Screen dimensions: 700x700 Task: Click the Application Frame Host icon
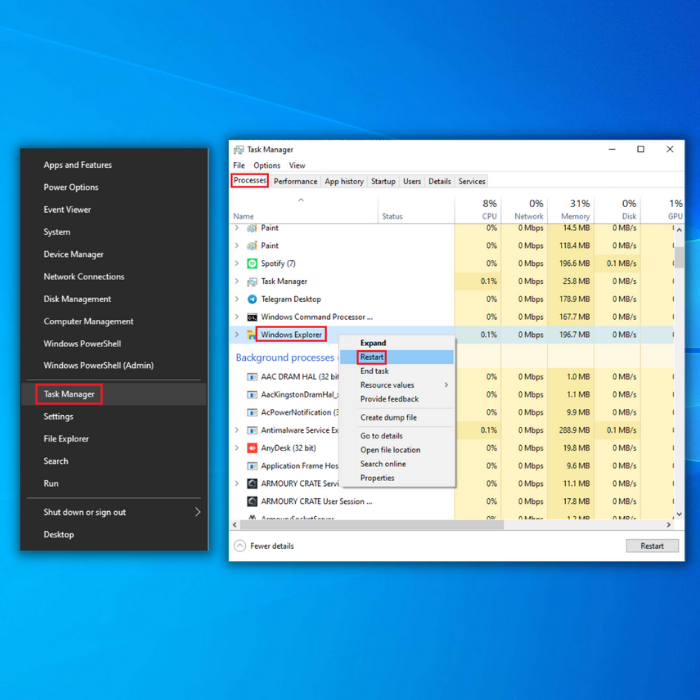(x=252, y=466)
